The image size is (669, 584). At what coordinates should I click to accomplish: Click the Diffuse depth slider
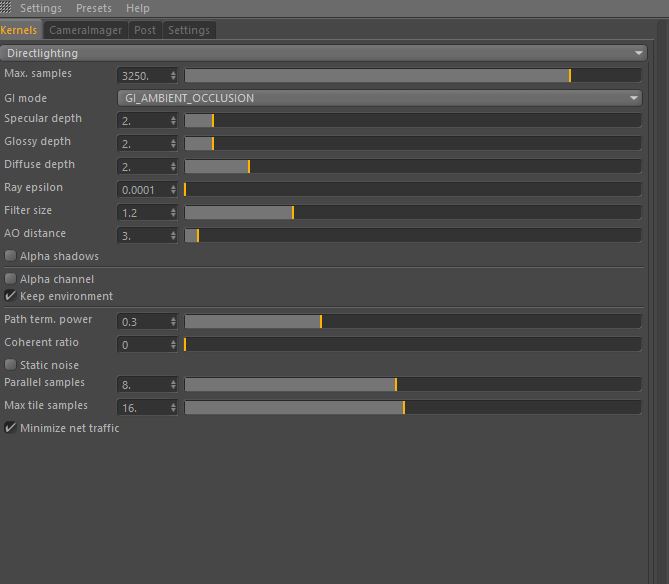pos(413,167)
